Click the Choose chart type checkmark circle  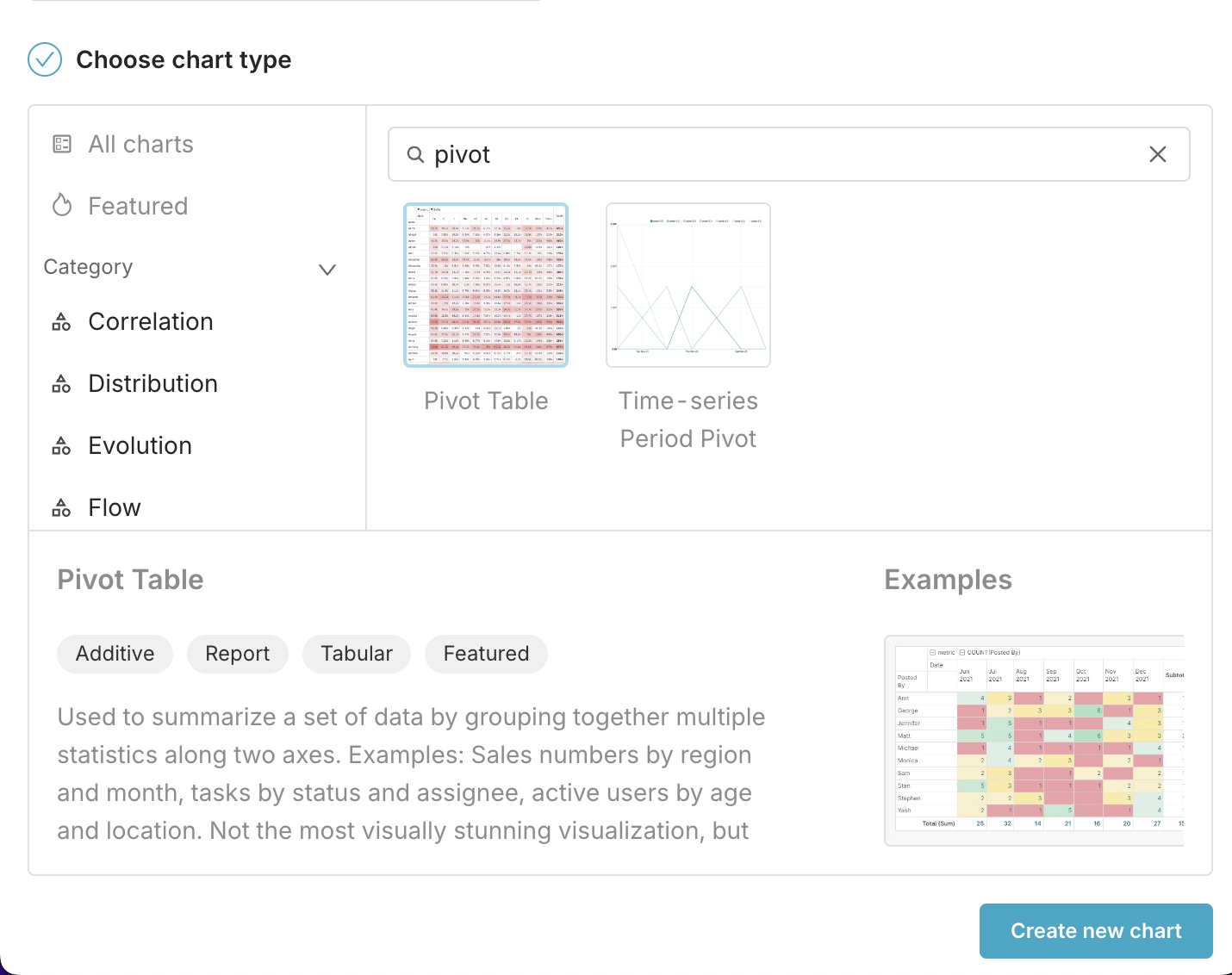[45, 59]
